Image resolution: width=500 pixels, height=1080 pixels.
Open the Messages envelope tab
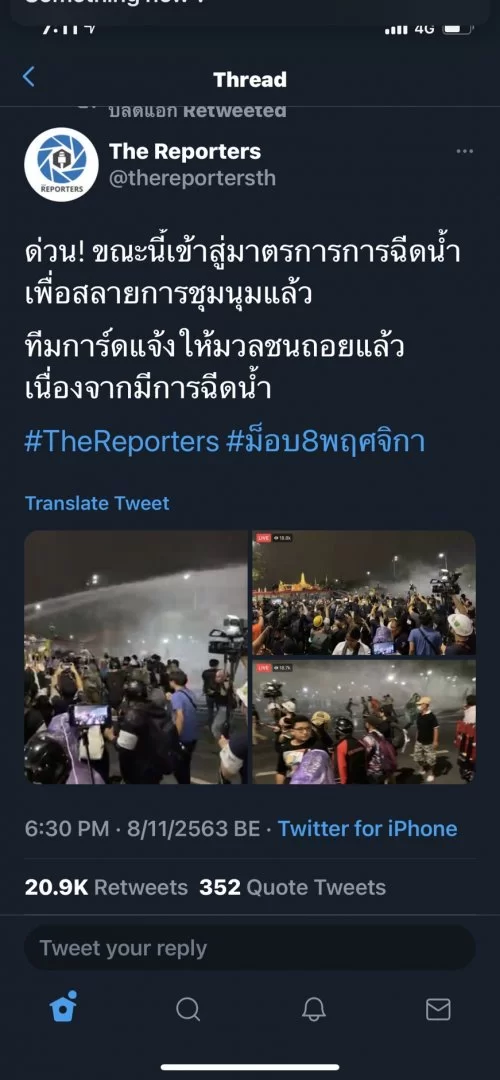[x=438, y=1010]
